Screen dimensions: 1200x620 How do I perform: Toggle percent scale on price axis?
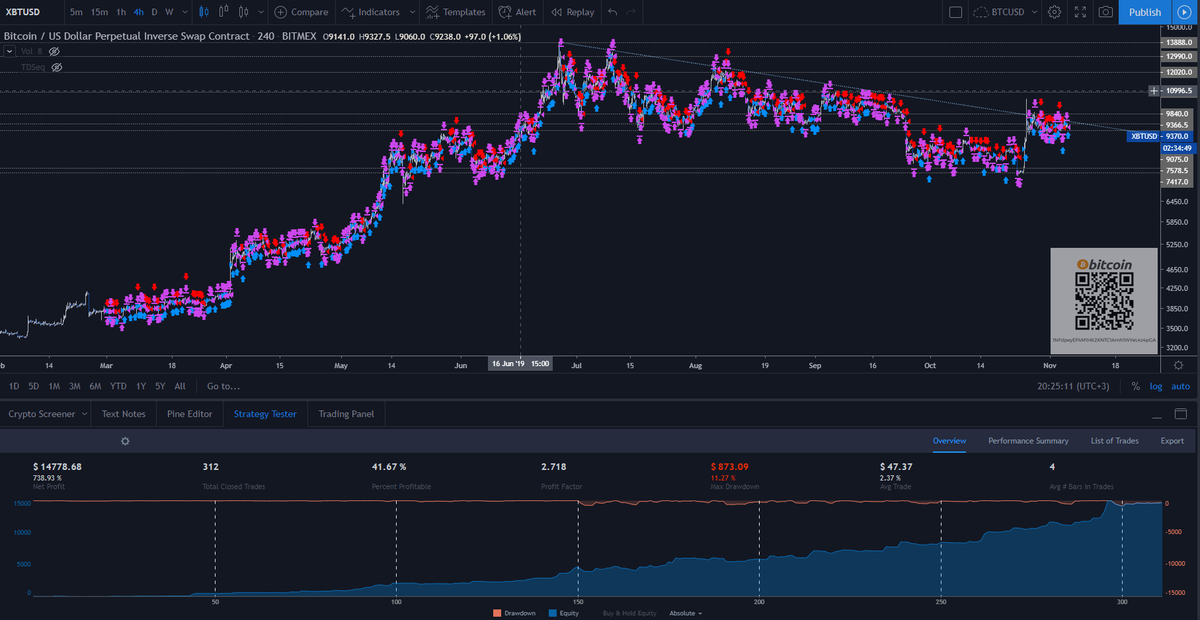(x=1135, y=386)
